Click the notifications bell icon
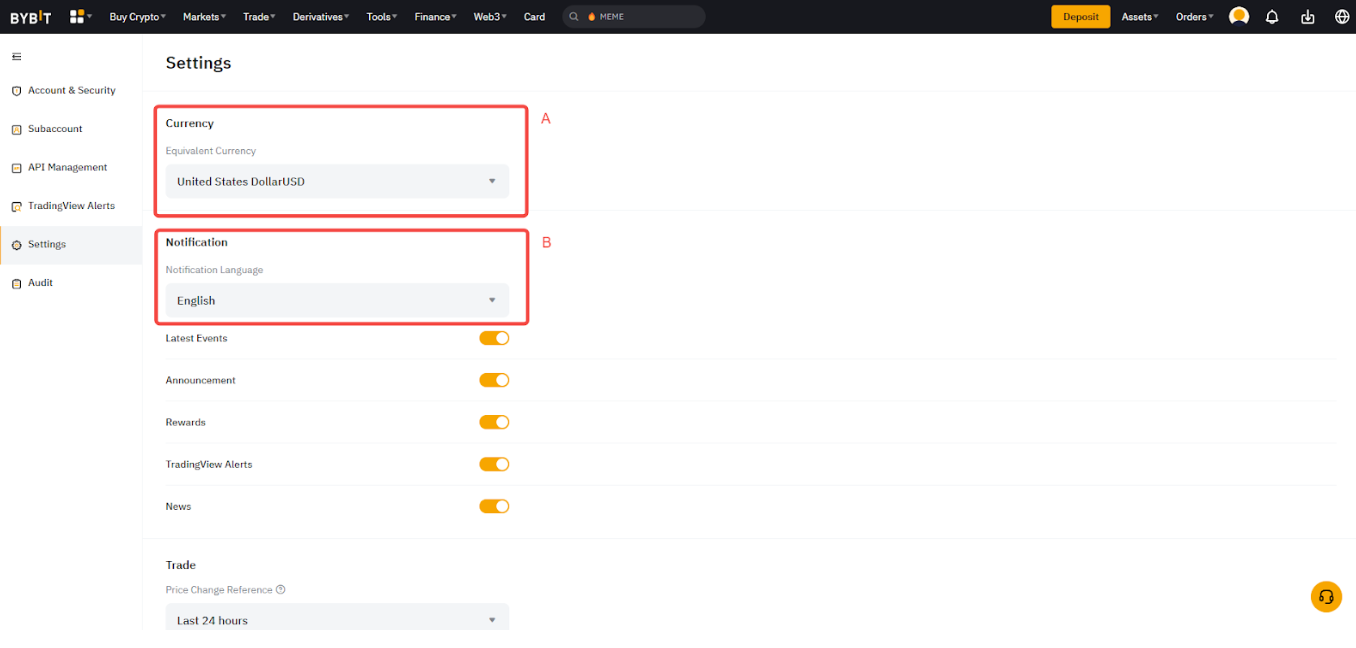The width and height of the screenshot is (1356, 648). pyautogui.click(x=1272, y=17)
